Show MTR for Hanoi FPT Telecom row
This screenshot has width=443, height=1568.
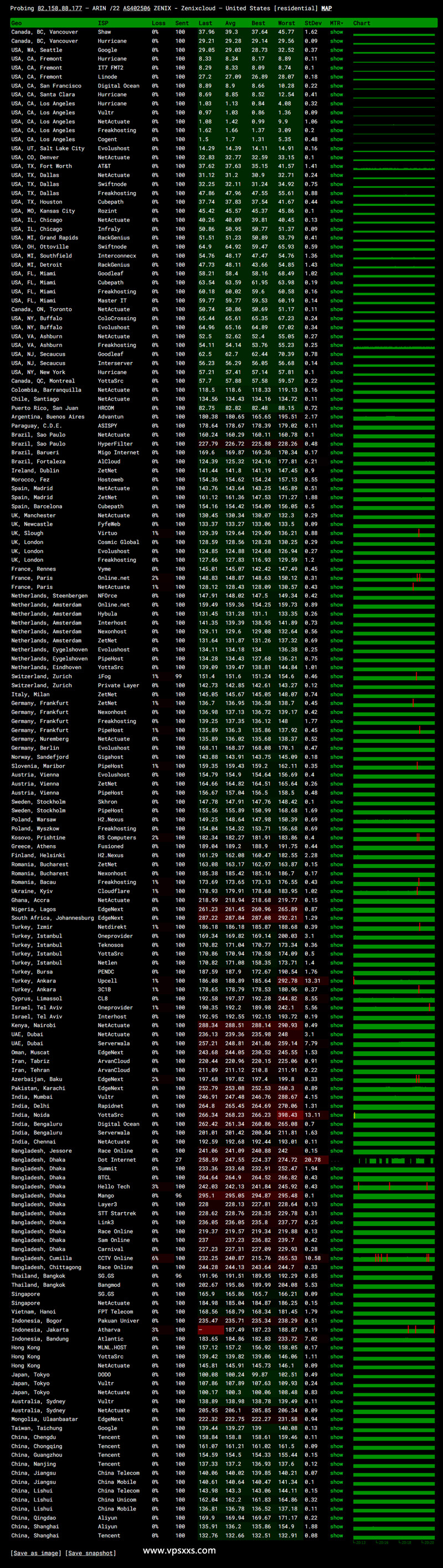click(336, 1312)
